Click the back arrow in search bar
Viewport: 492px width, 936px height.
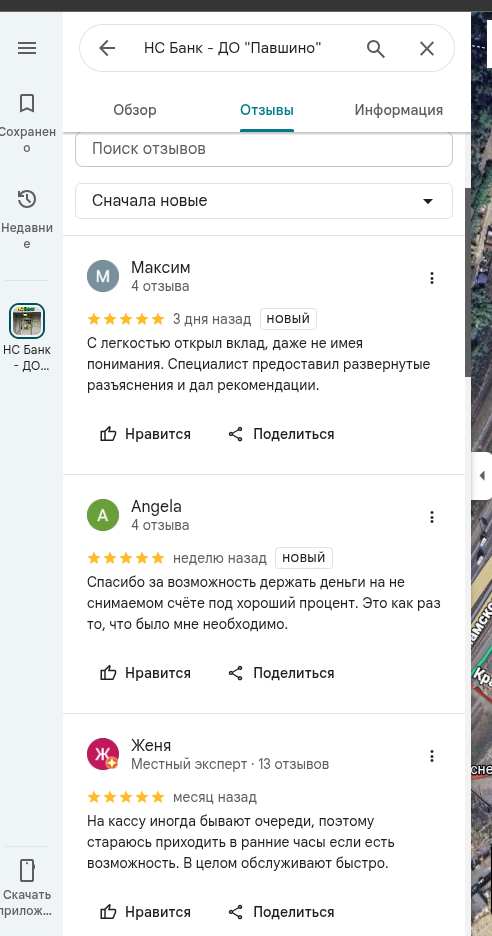[107, 48]
